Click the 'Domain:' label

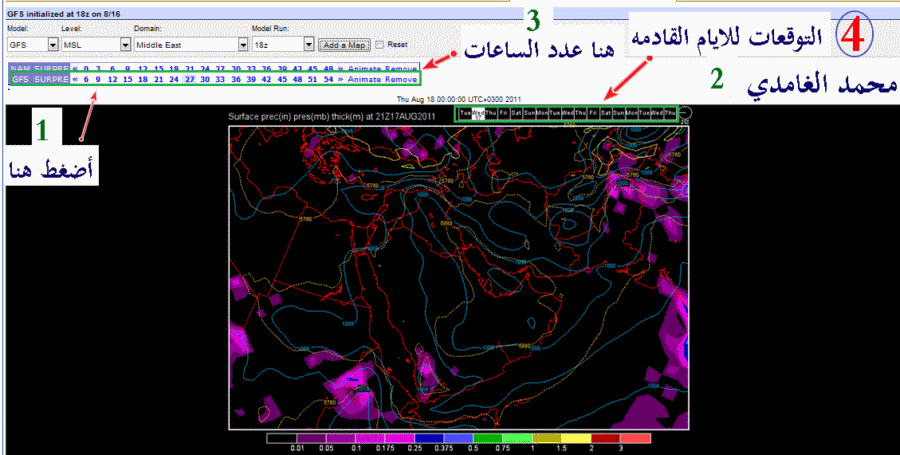click(x=146, y=28)
